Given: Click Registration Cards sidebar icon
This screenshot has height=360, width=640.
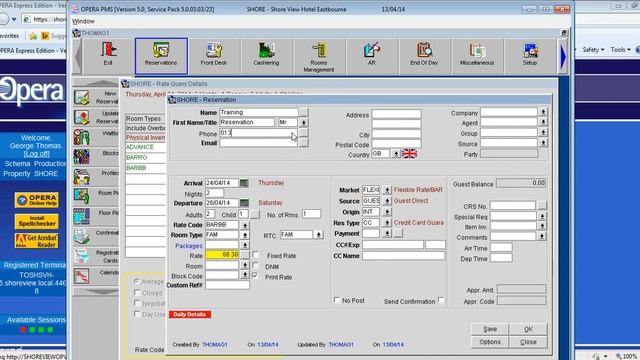Looking at the screenshot, I should 82,256.
